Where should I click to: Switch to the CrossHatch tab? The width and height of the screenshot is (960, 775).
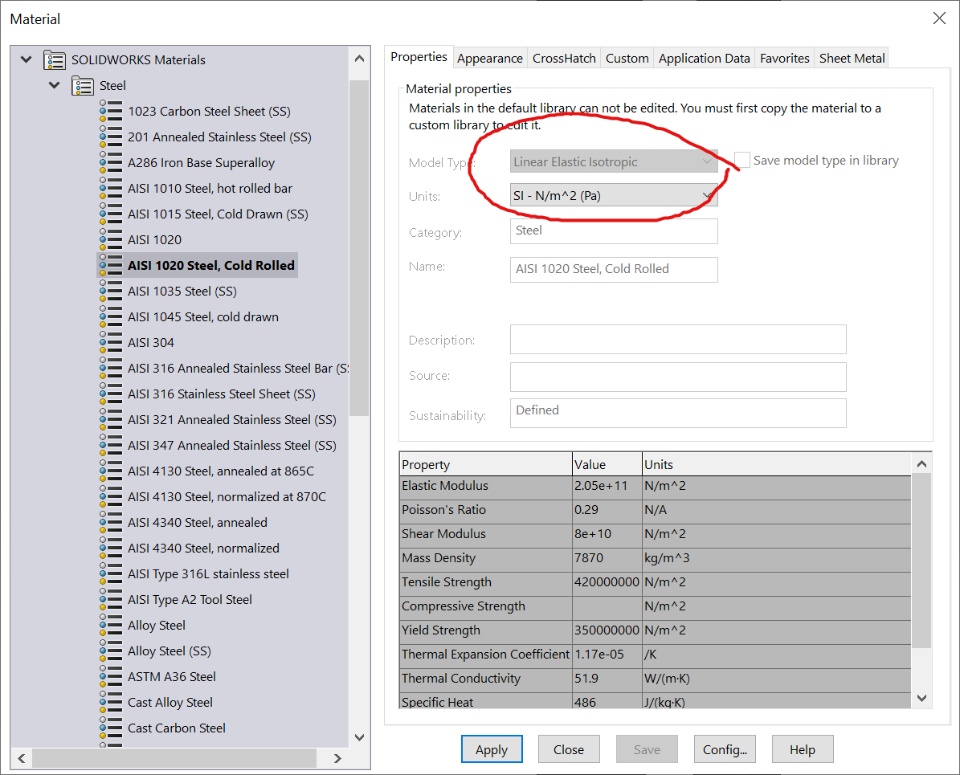(564, 58)
